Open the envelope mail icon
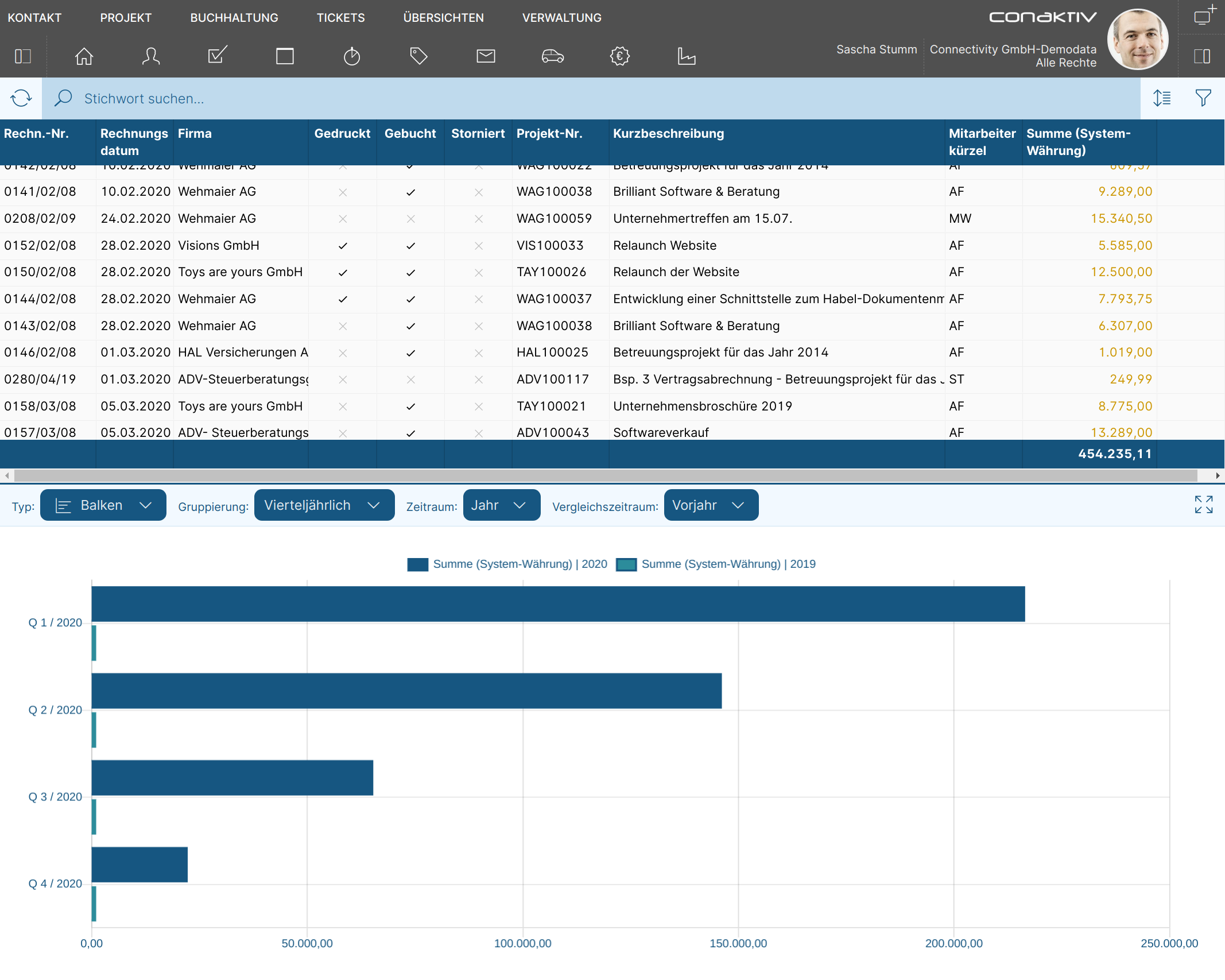This screenshot has height=980, width=1225. pyautogui.click(x=486, y=56)
